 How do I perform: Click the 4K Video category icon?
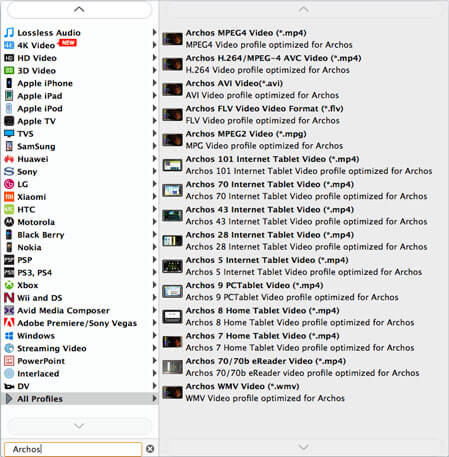[9, 45]
